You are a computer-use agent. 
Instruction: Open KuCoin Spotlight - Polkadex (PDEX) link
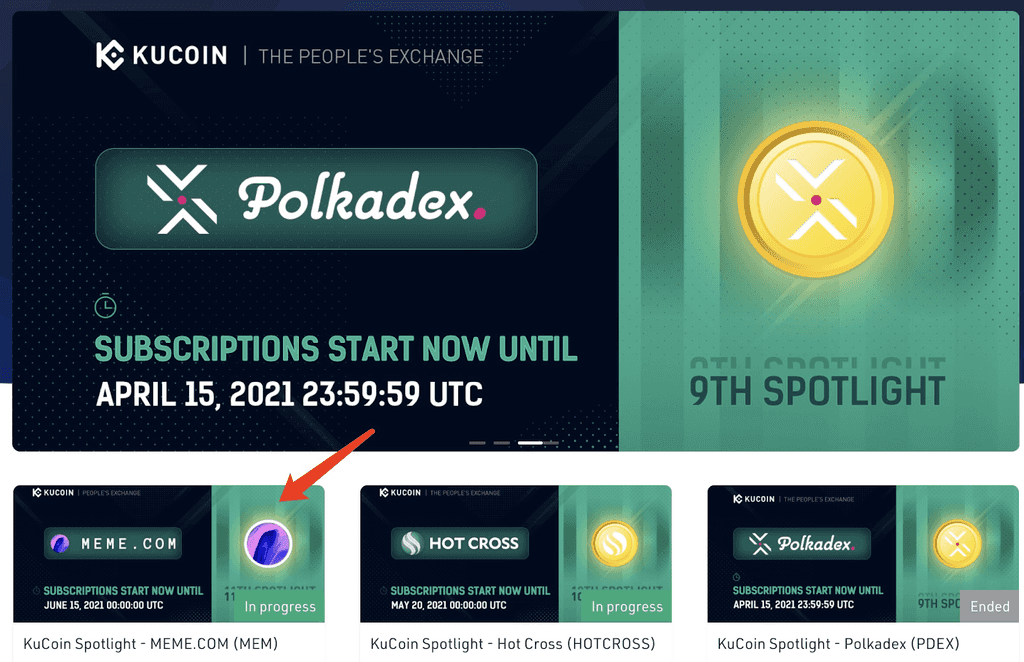click(x=839, y=644)
